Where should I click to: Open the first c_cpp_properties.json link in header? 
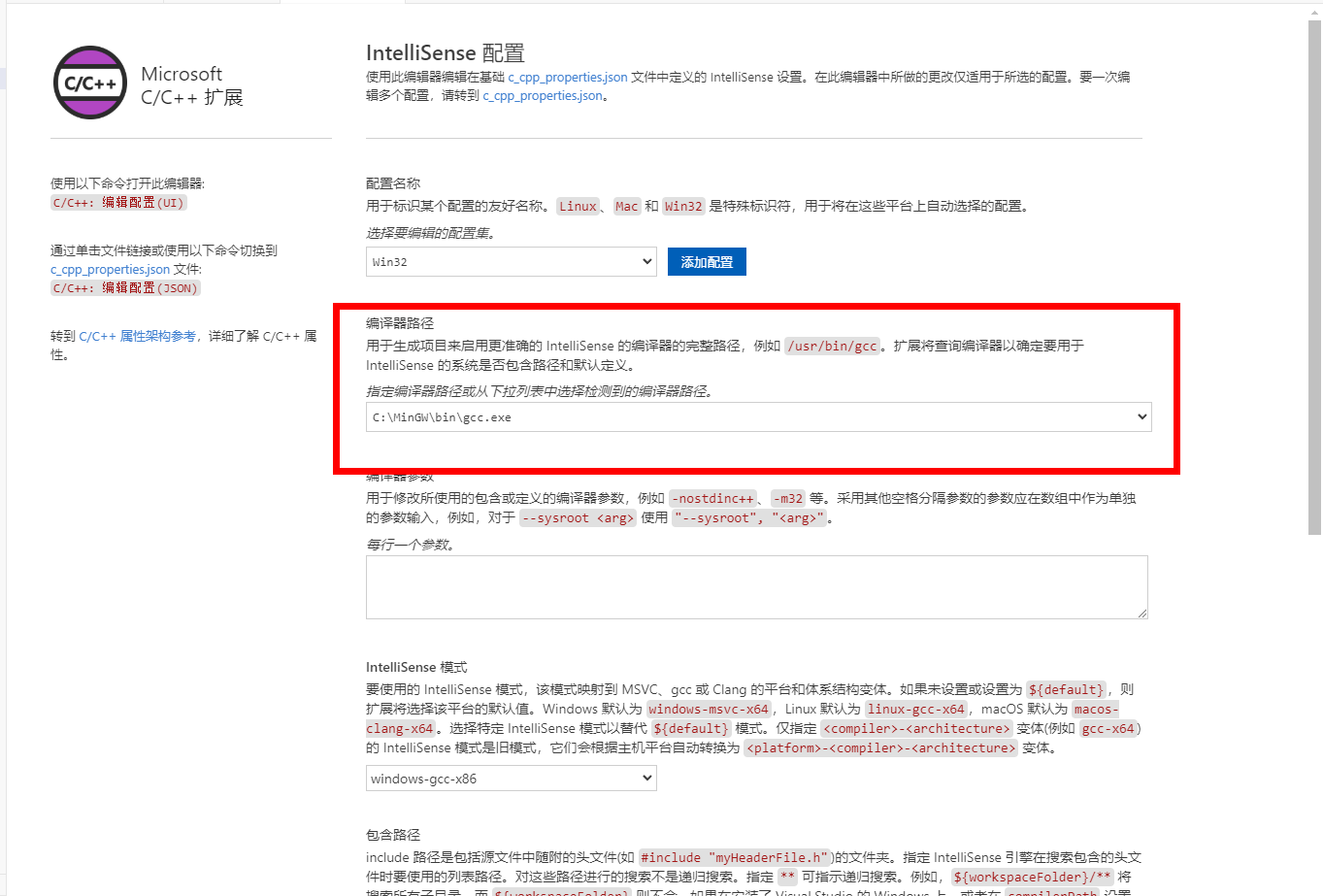[568, 77]
